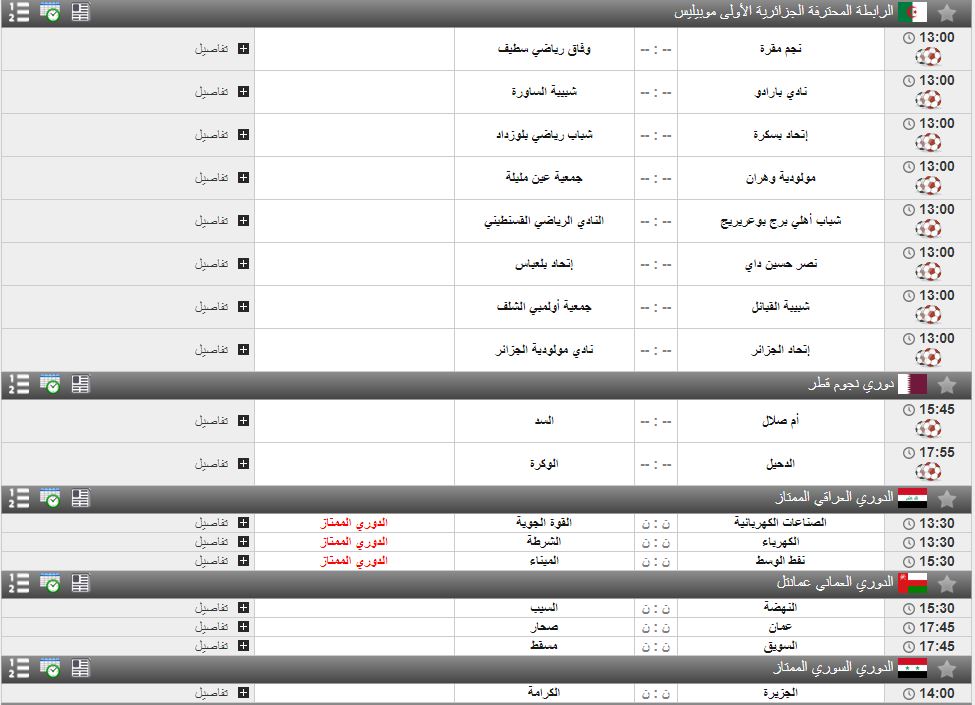Screen dimensions: 975x705
Task: Open standings ranking icon for Algerian league
Action: (x=18, y=13)
